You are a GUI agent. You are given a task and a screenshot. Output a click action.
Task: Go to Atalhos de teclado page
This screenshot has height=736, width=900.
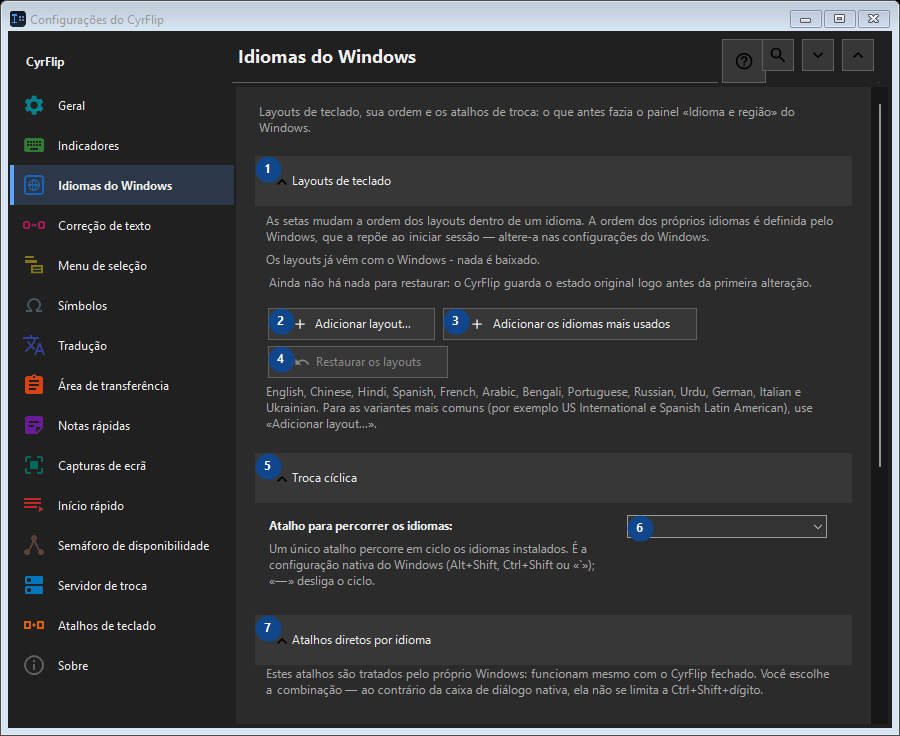coord(122,625)
